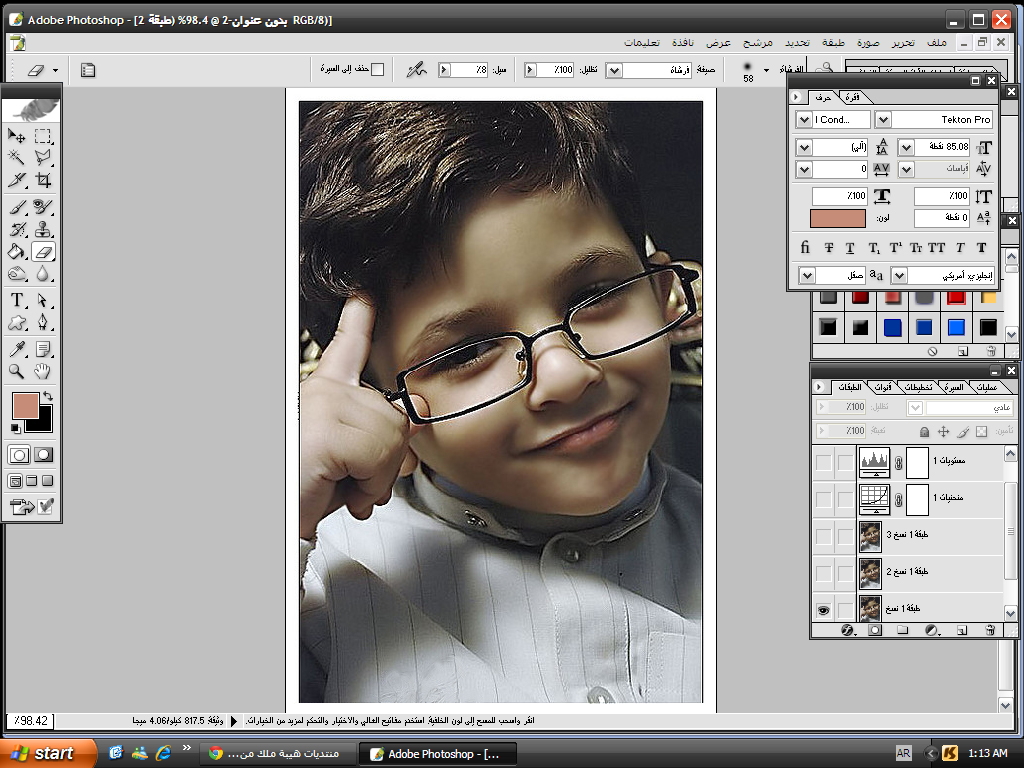Select the Custom Shape tool

[x=17, y=323]
